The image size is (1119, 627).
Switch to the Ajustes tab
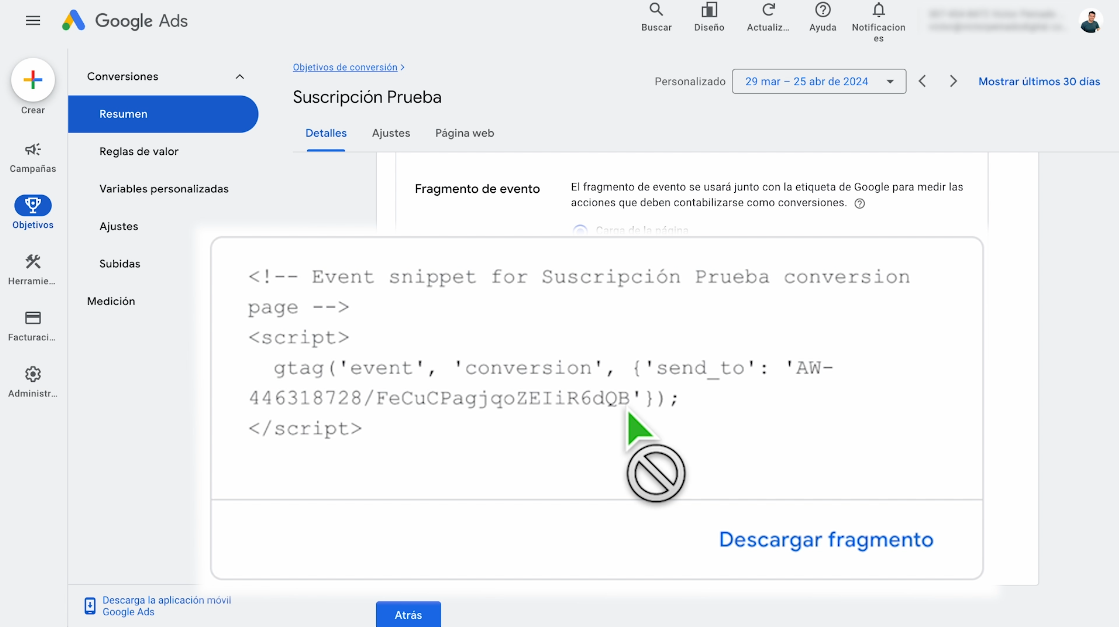[391, 133]
